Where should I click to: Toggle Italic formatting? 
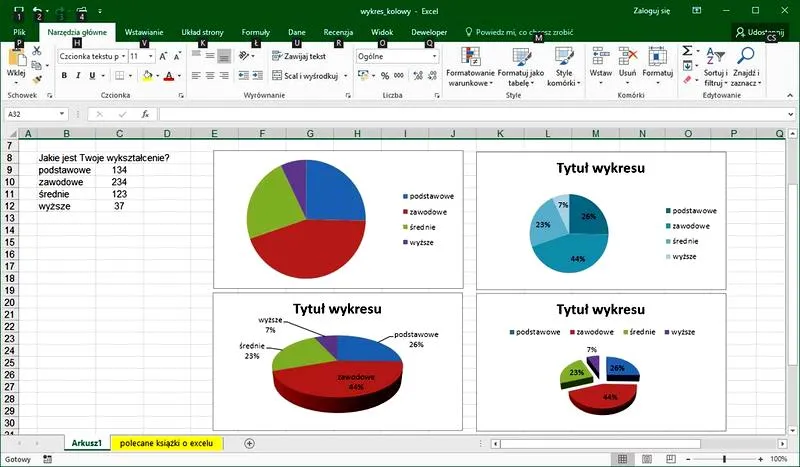(x=78, y=76)
